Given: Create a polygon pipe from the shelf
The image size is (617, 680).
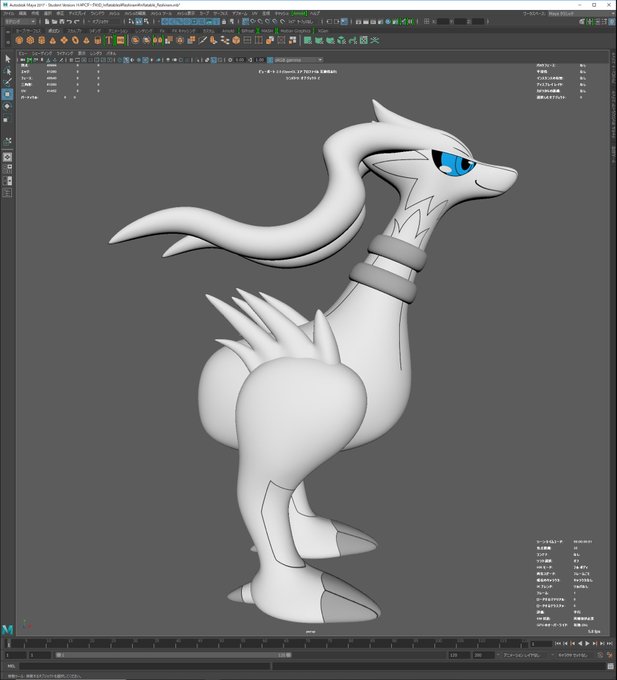Looking at the screenshot, I should point(98,40).
